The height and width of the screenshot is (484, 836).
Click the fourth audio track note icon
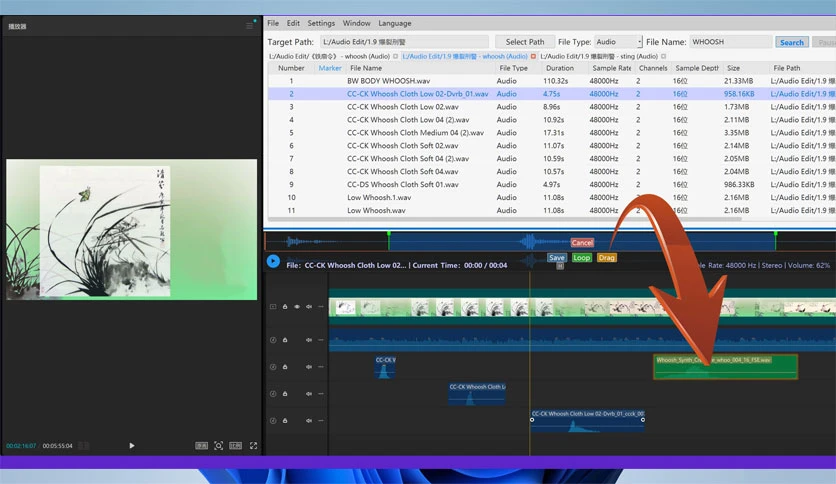273,421
